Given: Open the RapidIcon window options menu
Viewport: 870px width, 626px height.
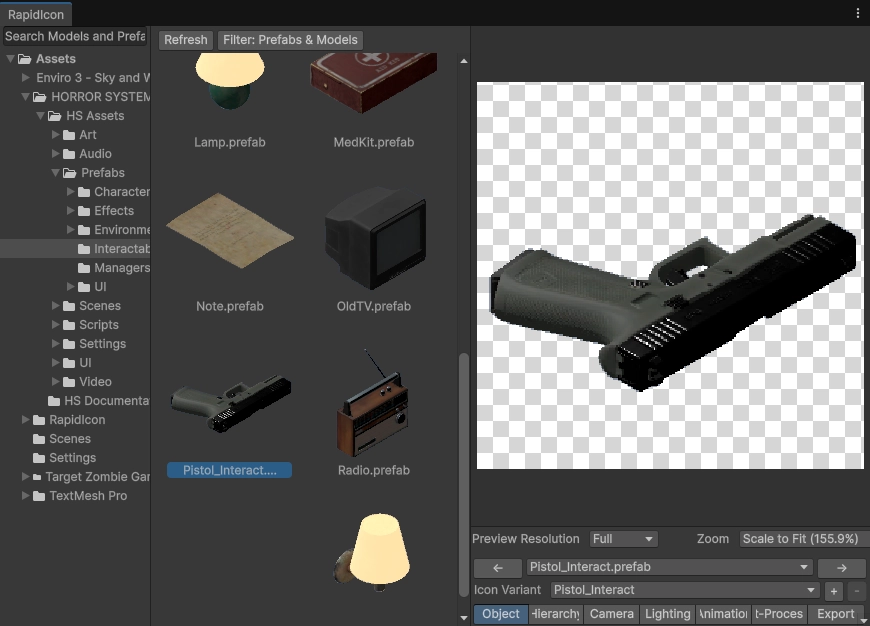Looking at the screenshot, I should (858, 14).
